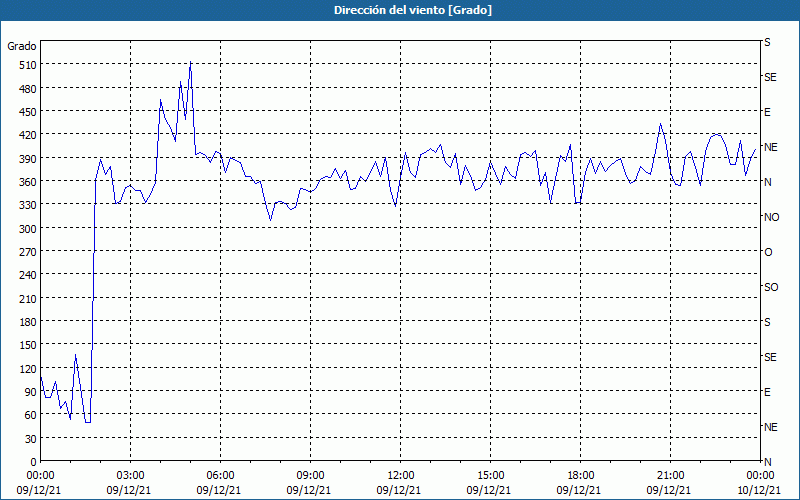Select the 'NE' compass label beside the 30 gridline
800x500 pixels.
(x=771, y=427)
